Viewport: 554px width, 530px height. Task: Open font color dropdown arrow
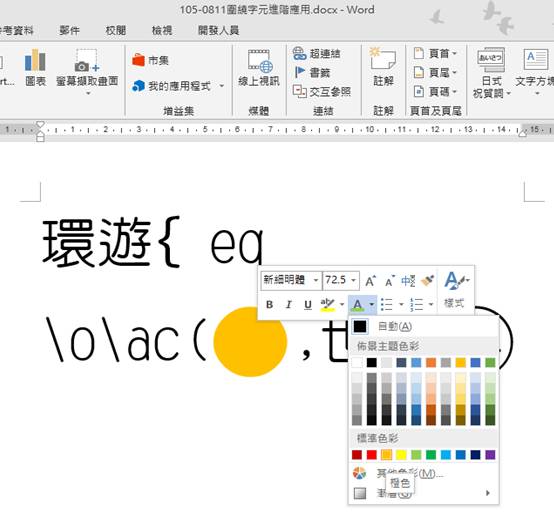click(372, 305)
